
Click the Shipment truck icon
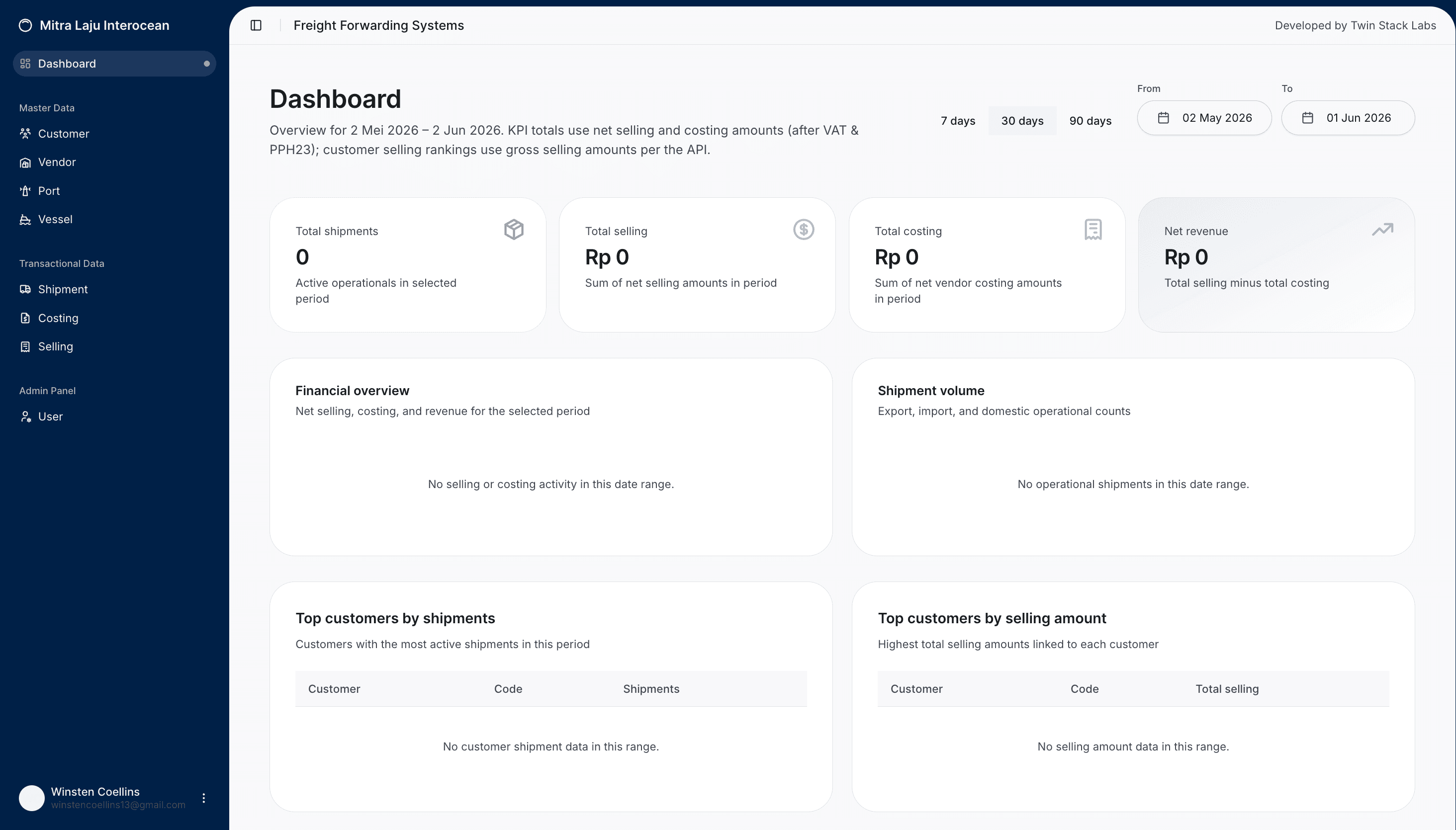(25, 289)
